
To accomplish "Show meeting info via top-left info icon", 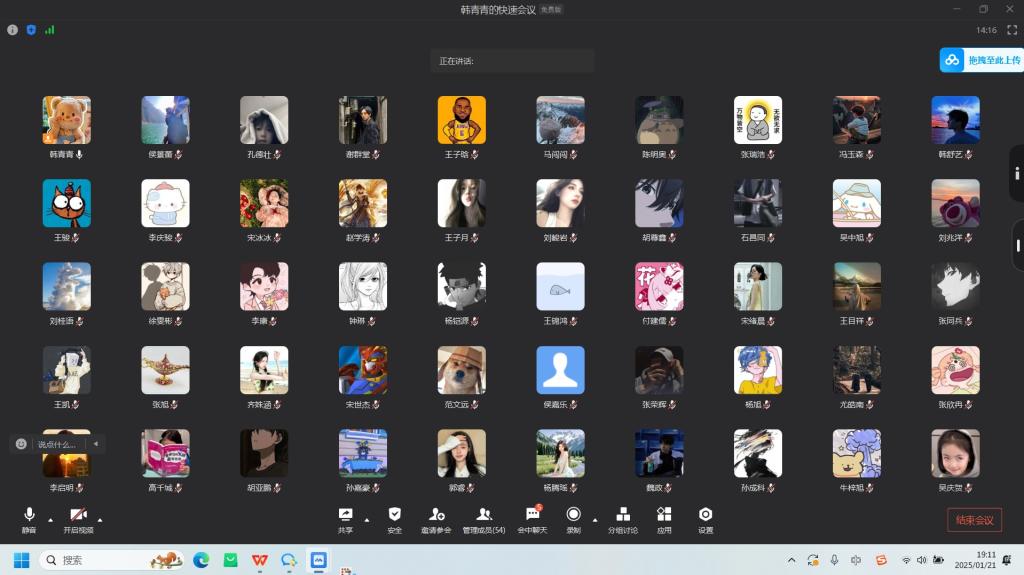I will pyautogui.click(x=13, y=30).
